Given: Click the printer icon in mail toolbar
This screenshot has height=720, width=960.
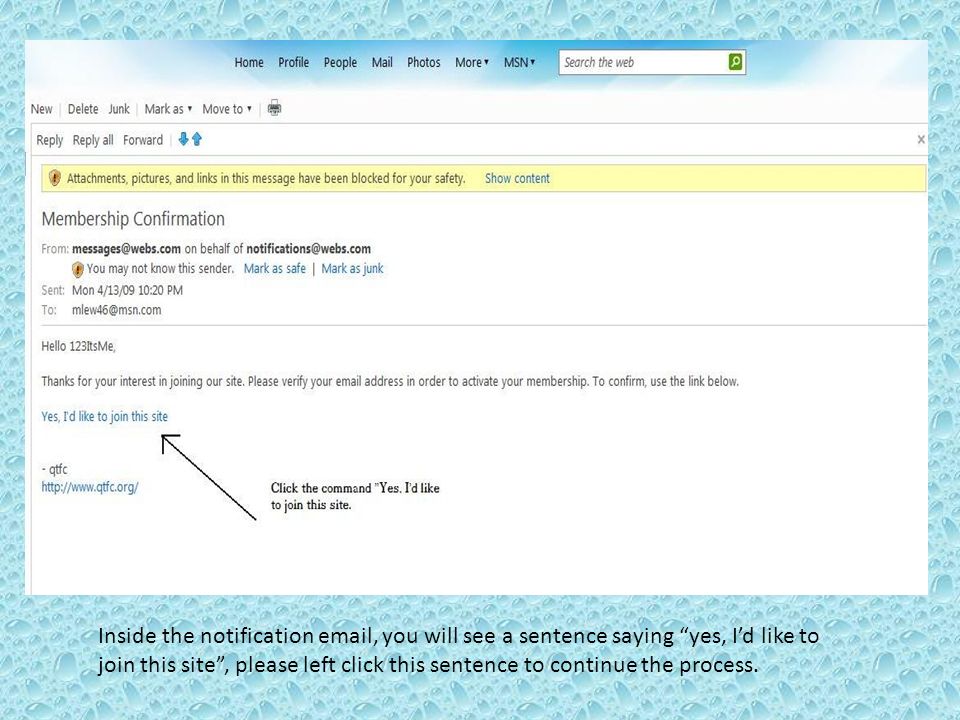Looking at the screenshot, I should [x=274, y=108].
